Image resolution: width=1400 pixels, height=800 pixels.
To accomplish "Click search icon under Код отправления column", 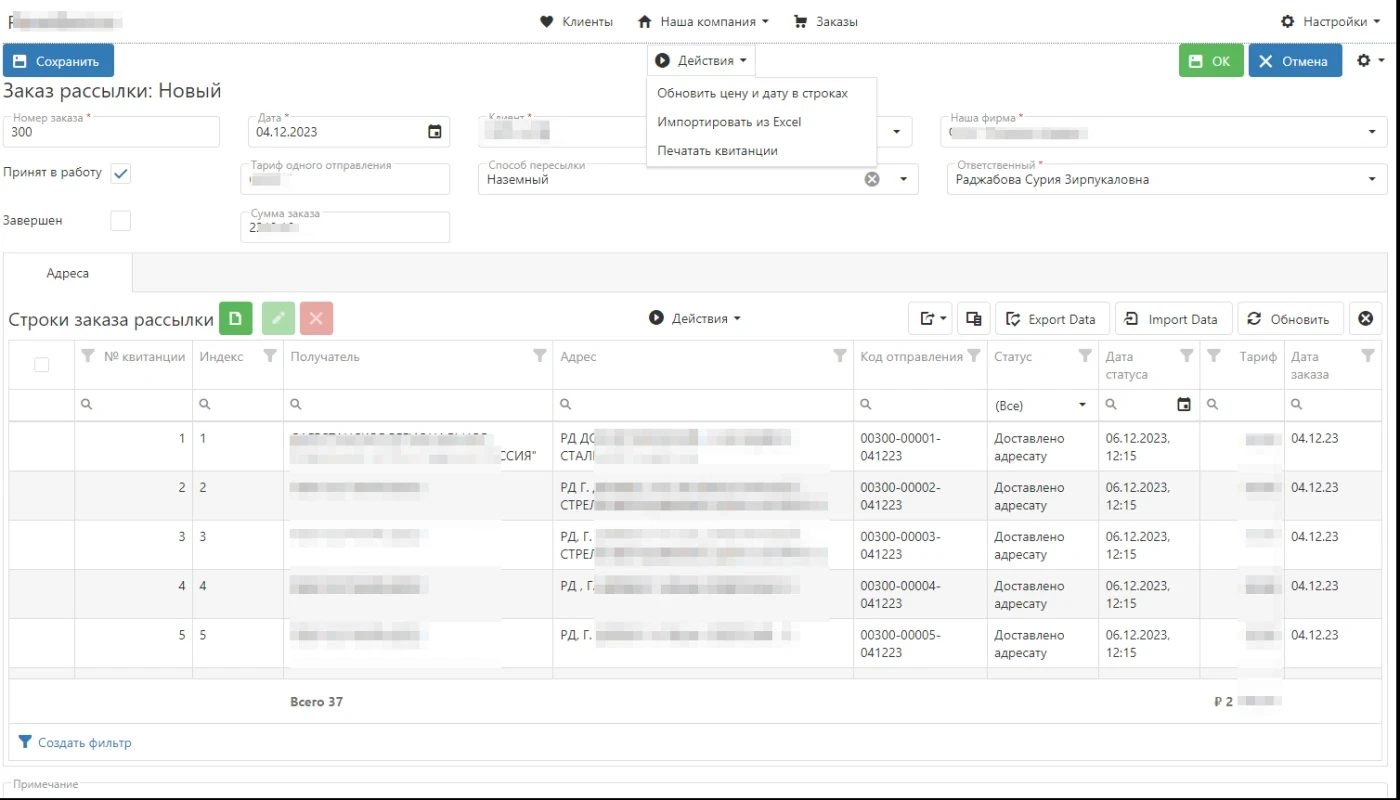I will [x=866, y=405].
